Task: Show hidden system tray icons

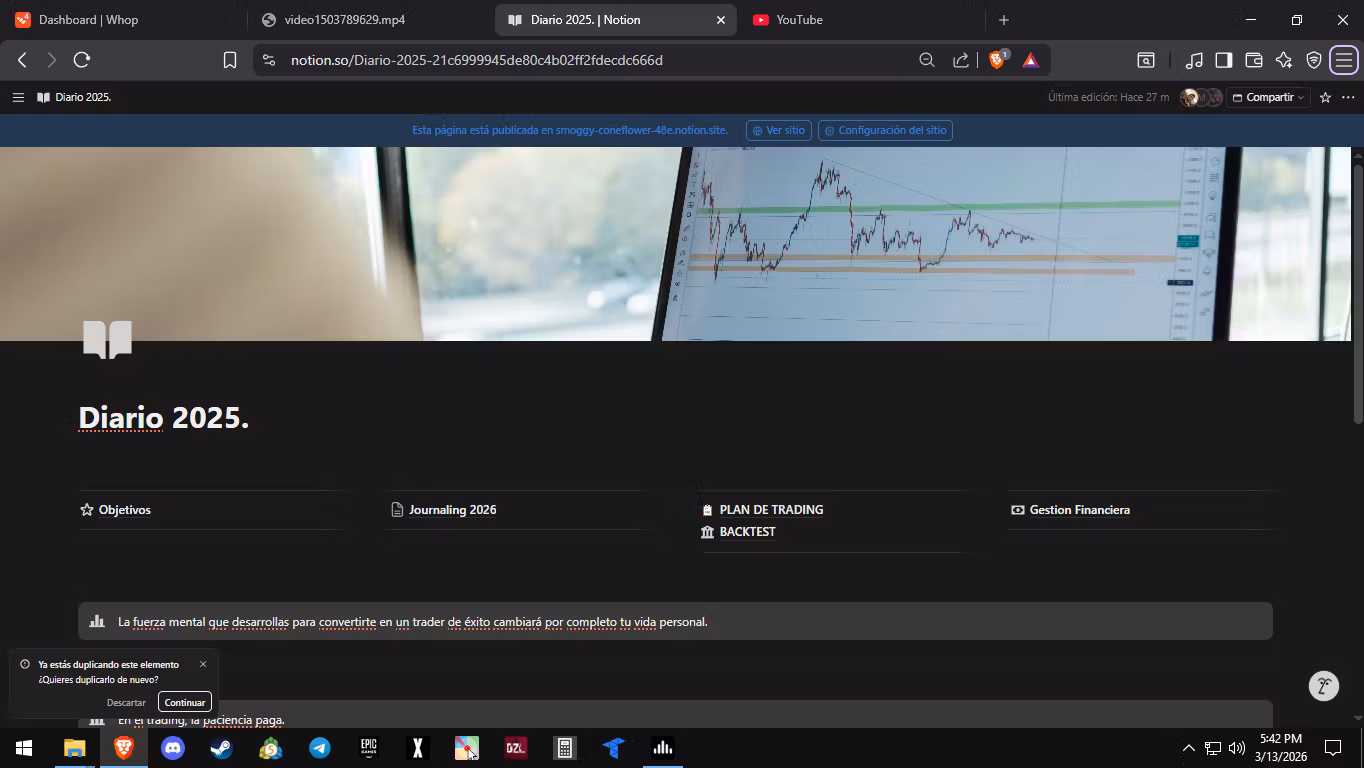Action: pyautogui.click(x=1188, y=748)
